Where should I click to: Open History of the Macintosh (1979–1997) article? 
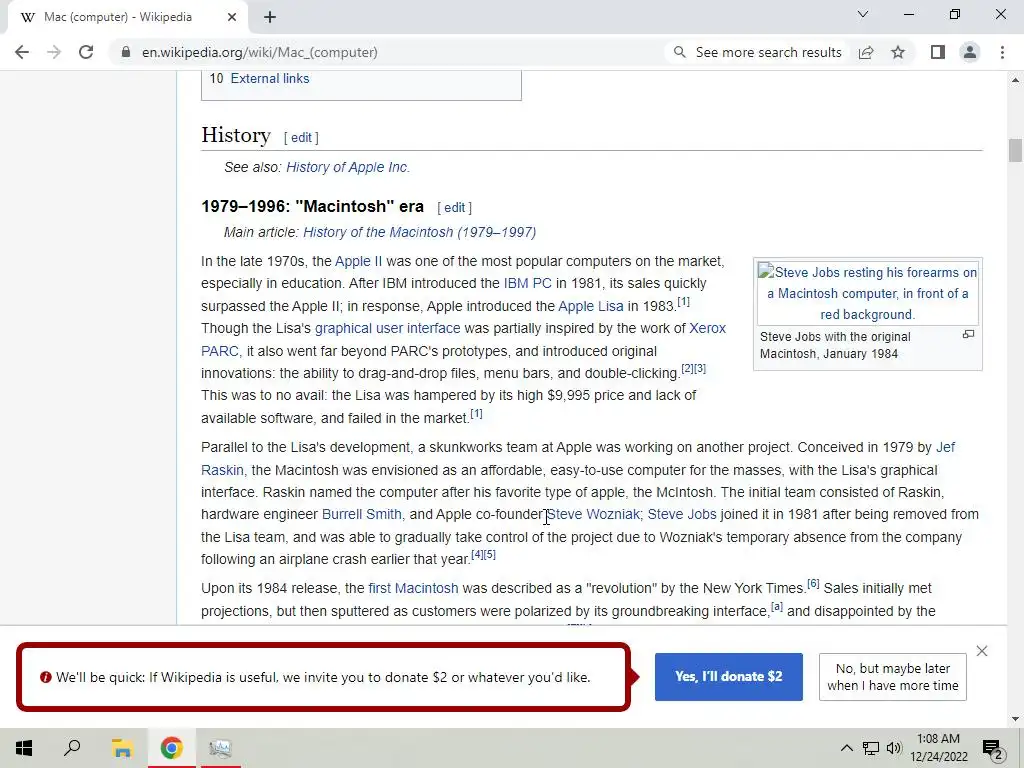pyautogui.click(x=419, y=232)
